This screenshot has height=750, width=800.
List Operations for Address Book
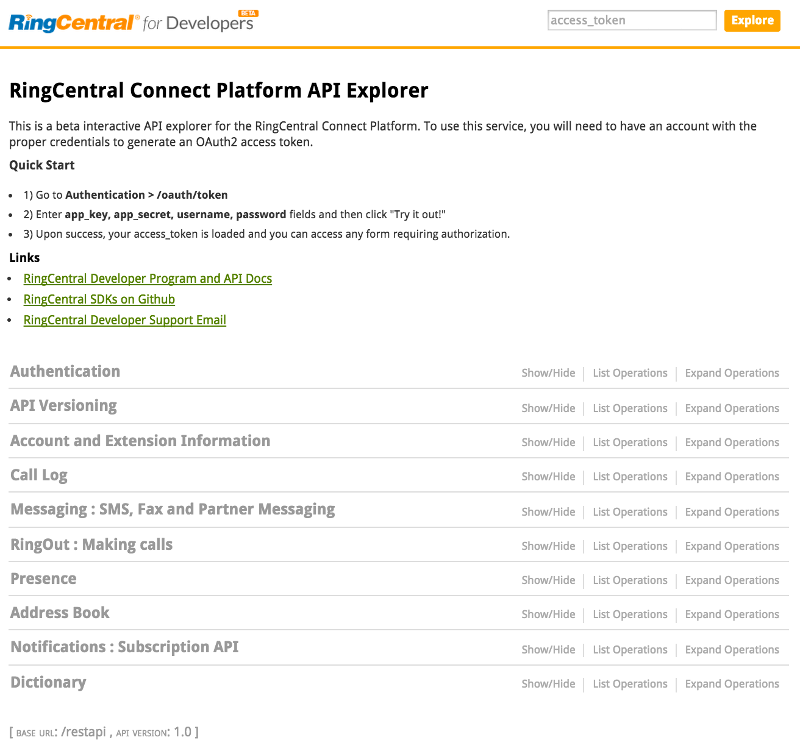click(x=630, y=614)
